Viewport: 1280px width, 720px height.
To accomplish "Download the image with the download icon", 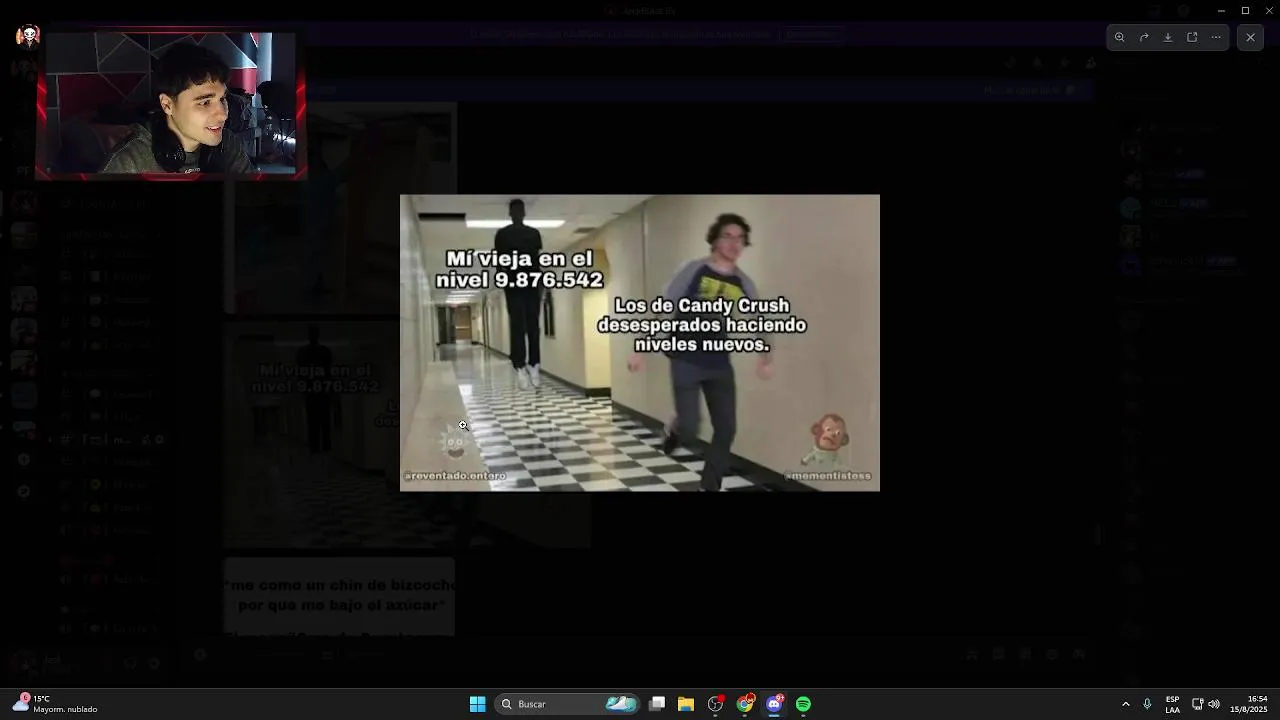I will point(1168,37).
